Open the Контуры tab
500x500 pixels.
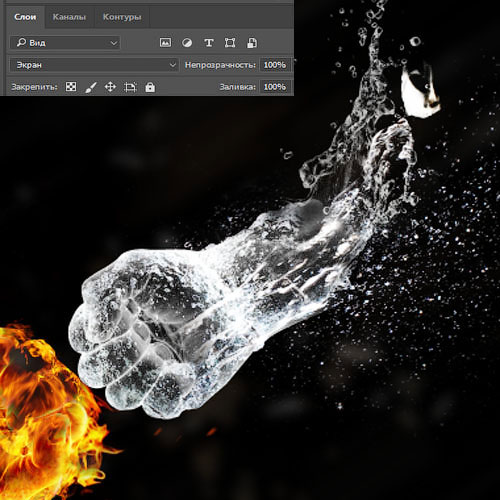[122, 17]
